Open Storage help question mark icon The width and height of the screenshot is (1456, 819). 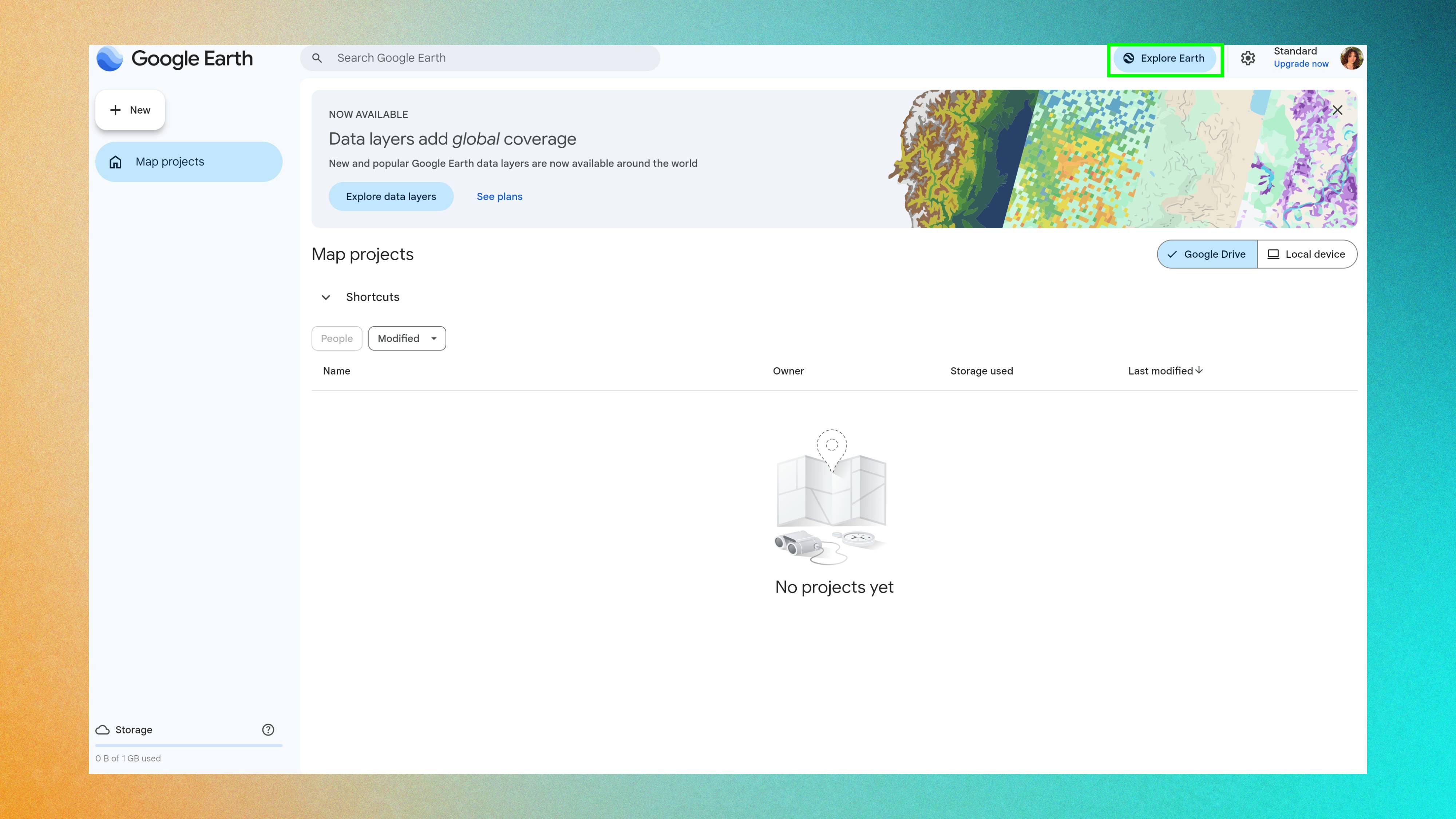pos(268,730)
